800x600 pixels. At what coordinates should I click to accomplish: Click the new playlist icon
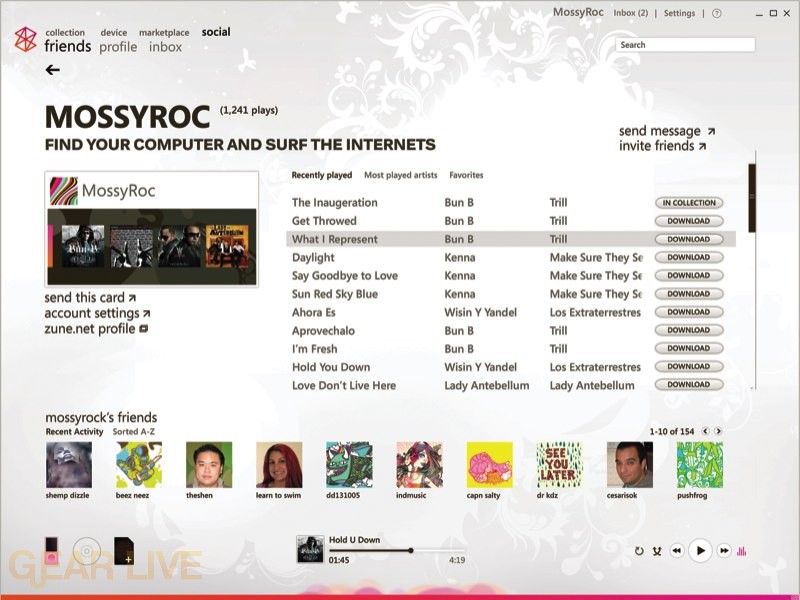124,551
